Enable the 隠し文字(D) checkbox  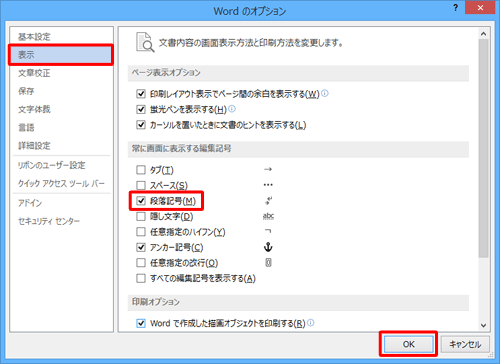[141, 216]
